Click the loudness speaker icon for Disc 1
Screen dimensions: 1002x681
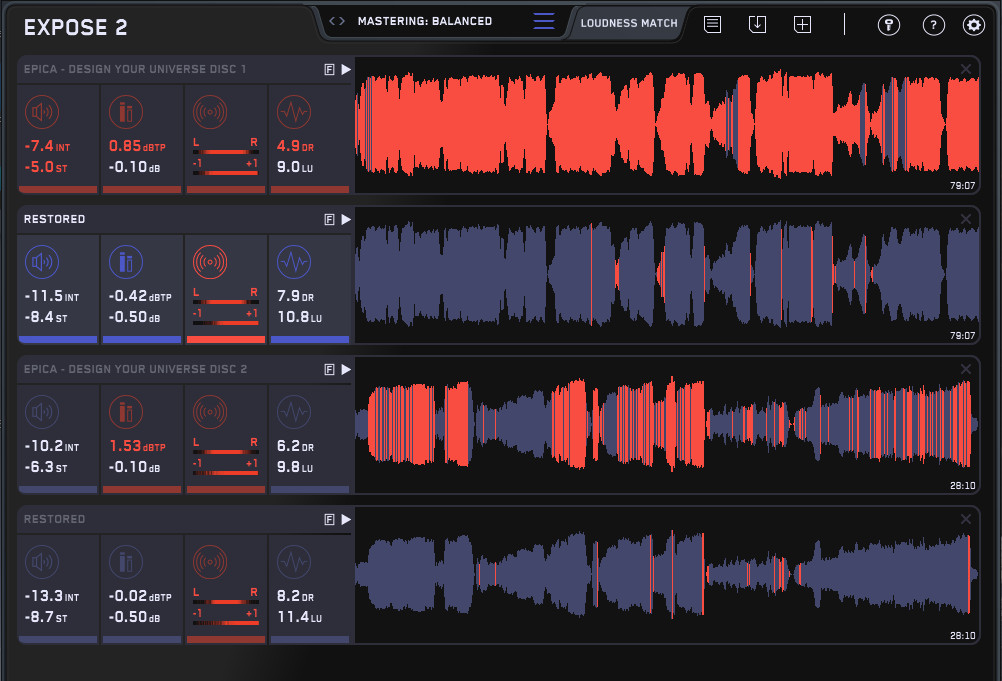(x=42, y=112)
